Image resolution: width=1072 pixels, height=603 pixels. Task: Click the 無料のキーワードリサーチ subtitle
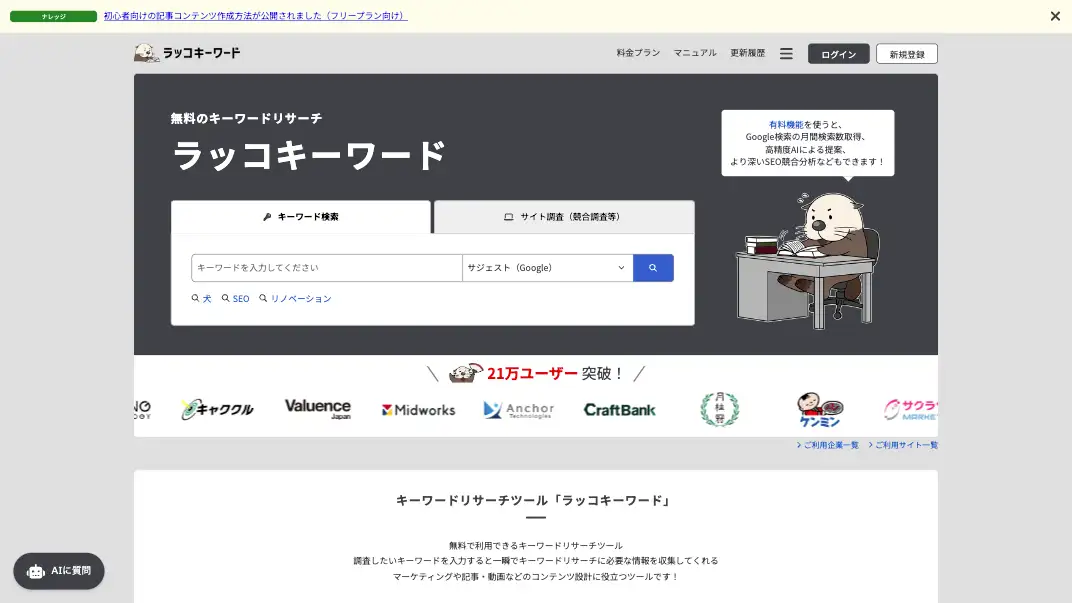(246, 118)
